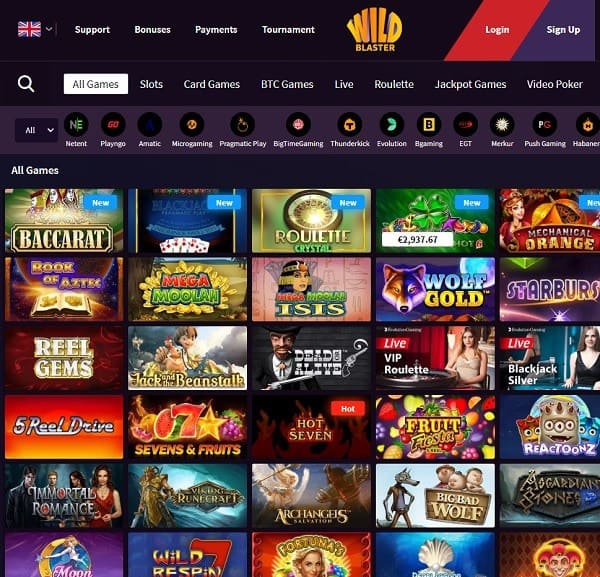Open the search magnifier icon
This screenshot has height=577, width=600.
26,84
